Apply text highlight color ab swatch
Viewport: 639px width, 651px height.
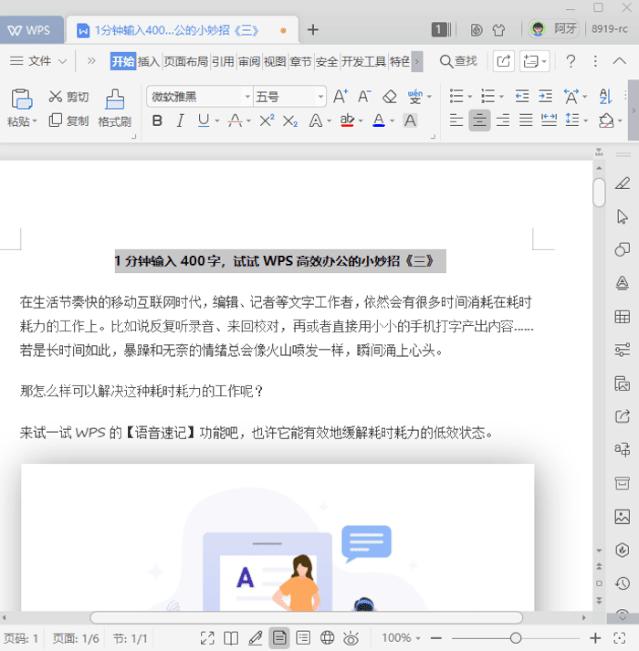pos(347,121)
